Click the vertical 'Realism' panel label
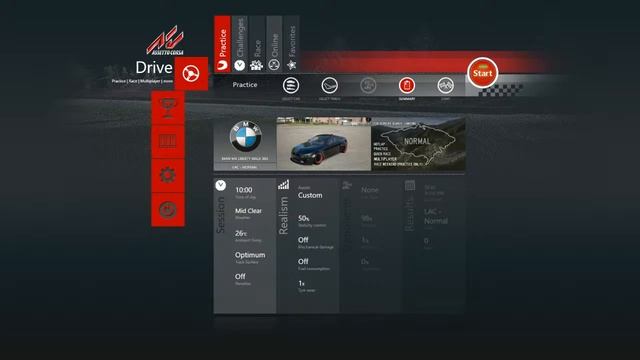The height and width of the screenshot is (360, 640). point(283,216)
